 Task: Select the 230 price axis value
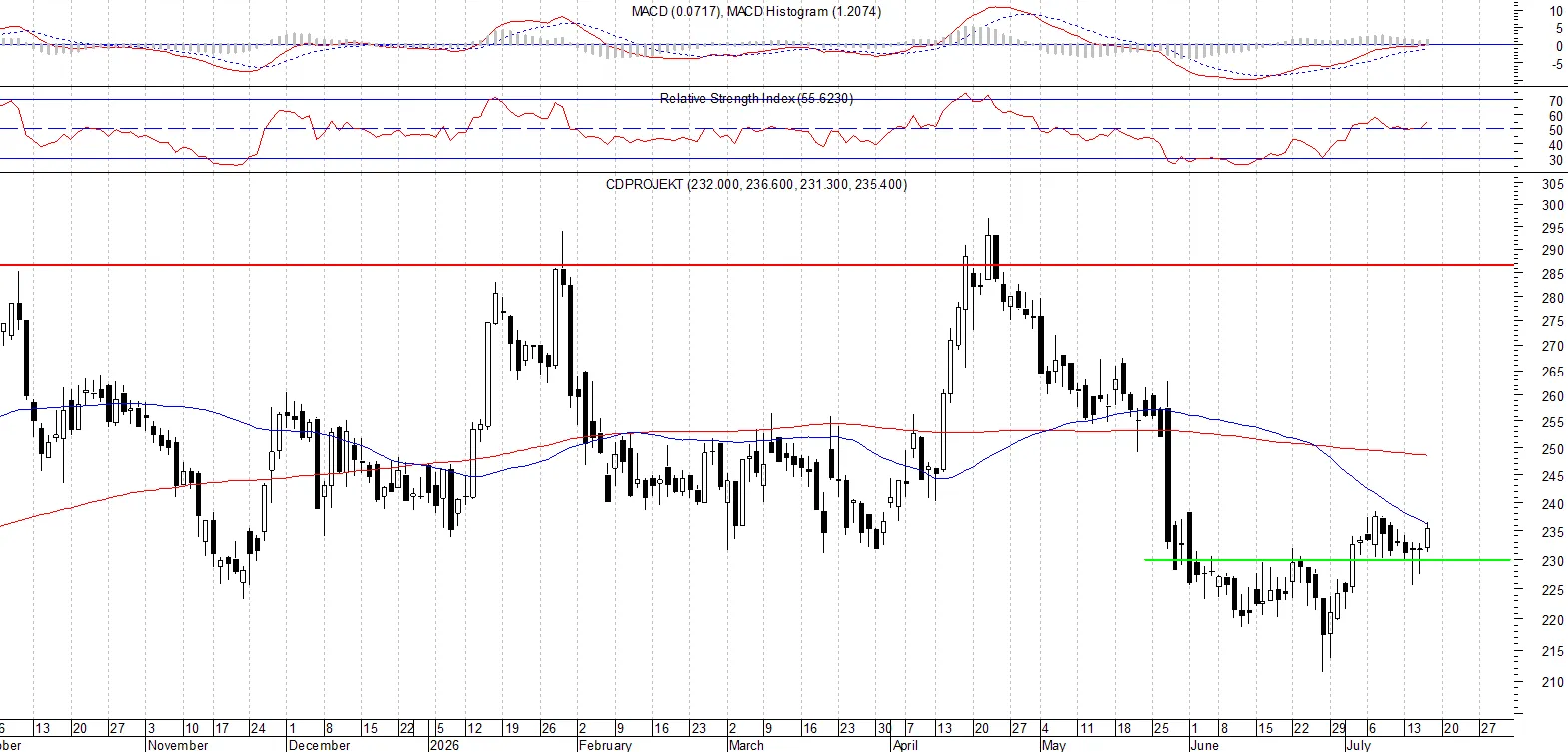tap(1553, 563)
